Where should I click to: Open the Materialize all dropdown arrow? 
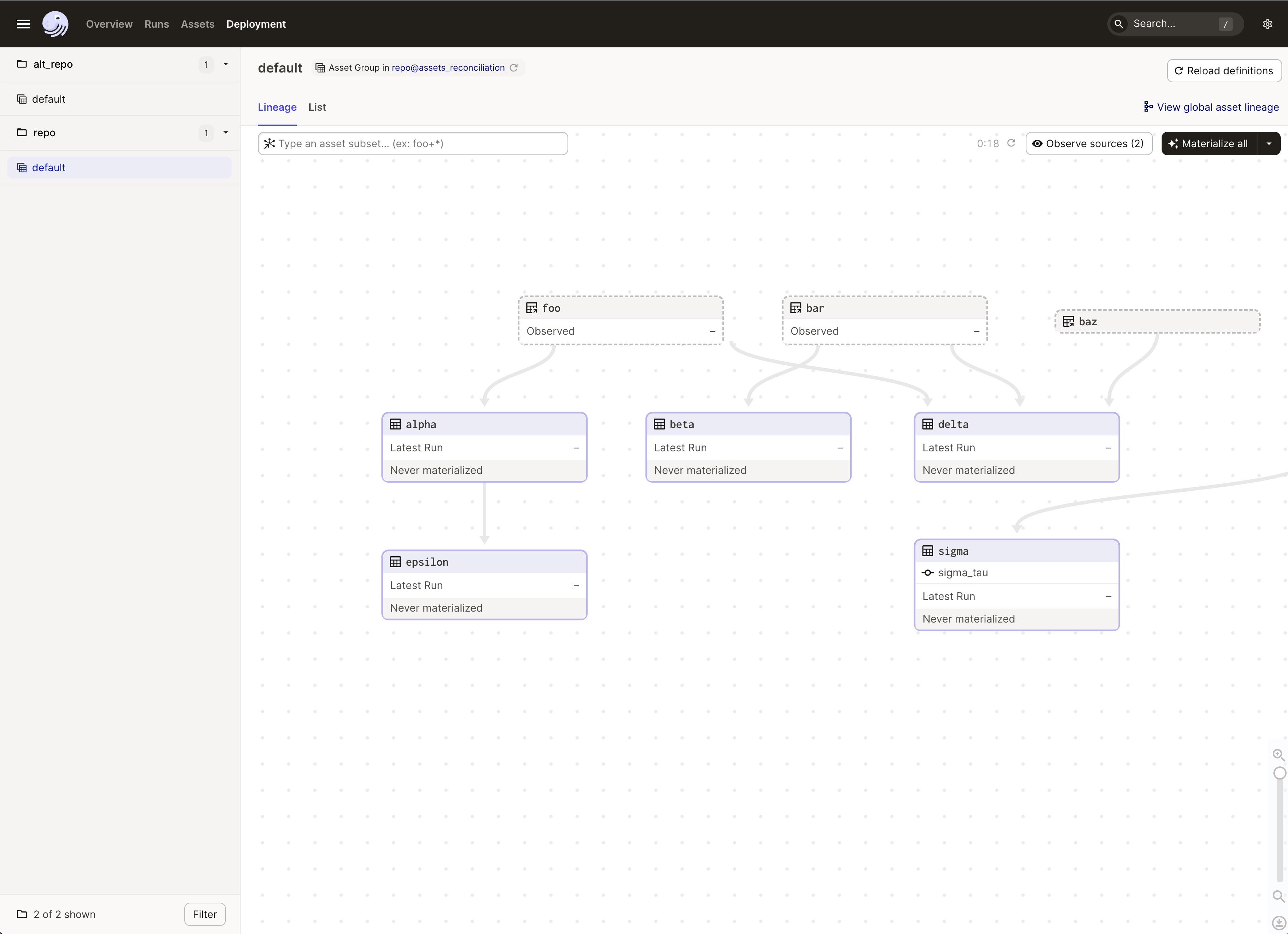1270,143
